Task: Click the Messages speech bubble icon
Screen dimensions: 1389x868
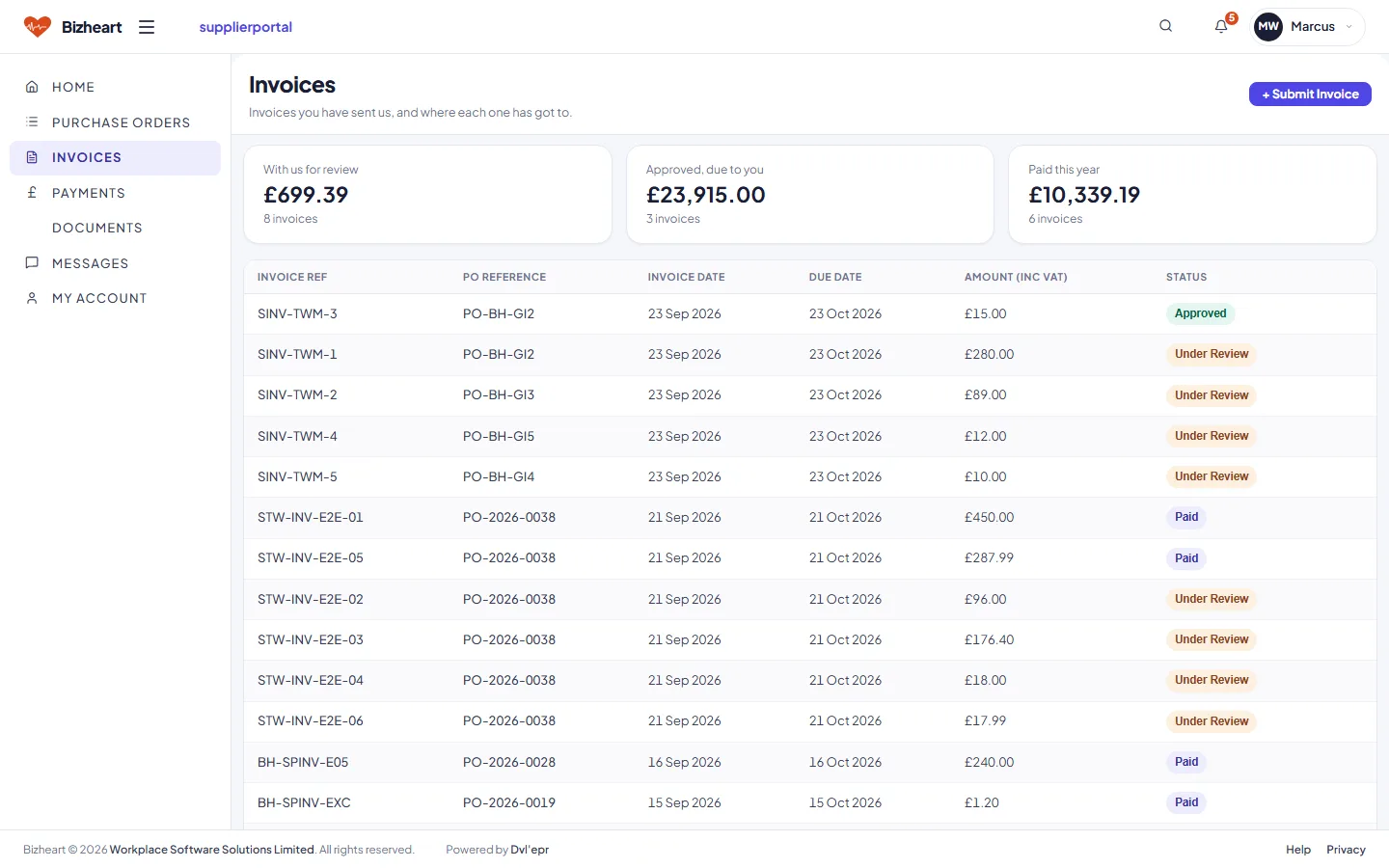Action: tap(32, 263)
